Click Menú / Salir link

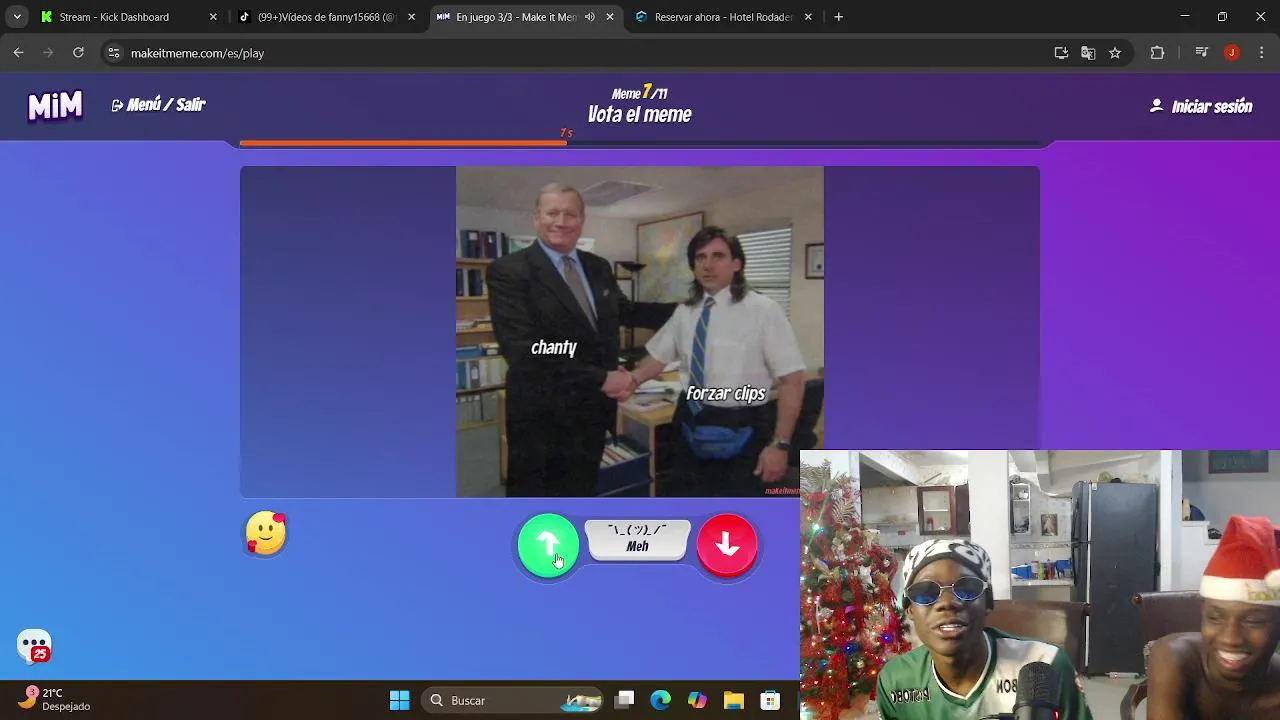(x=158, y=105)
